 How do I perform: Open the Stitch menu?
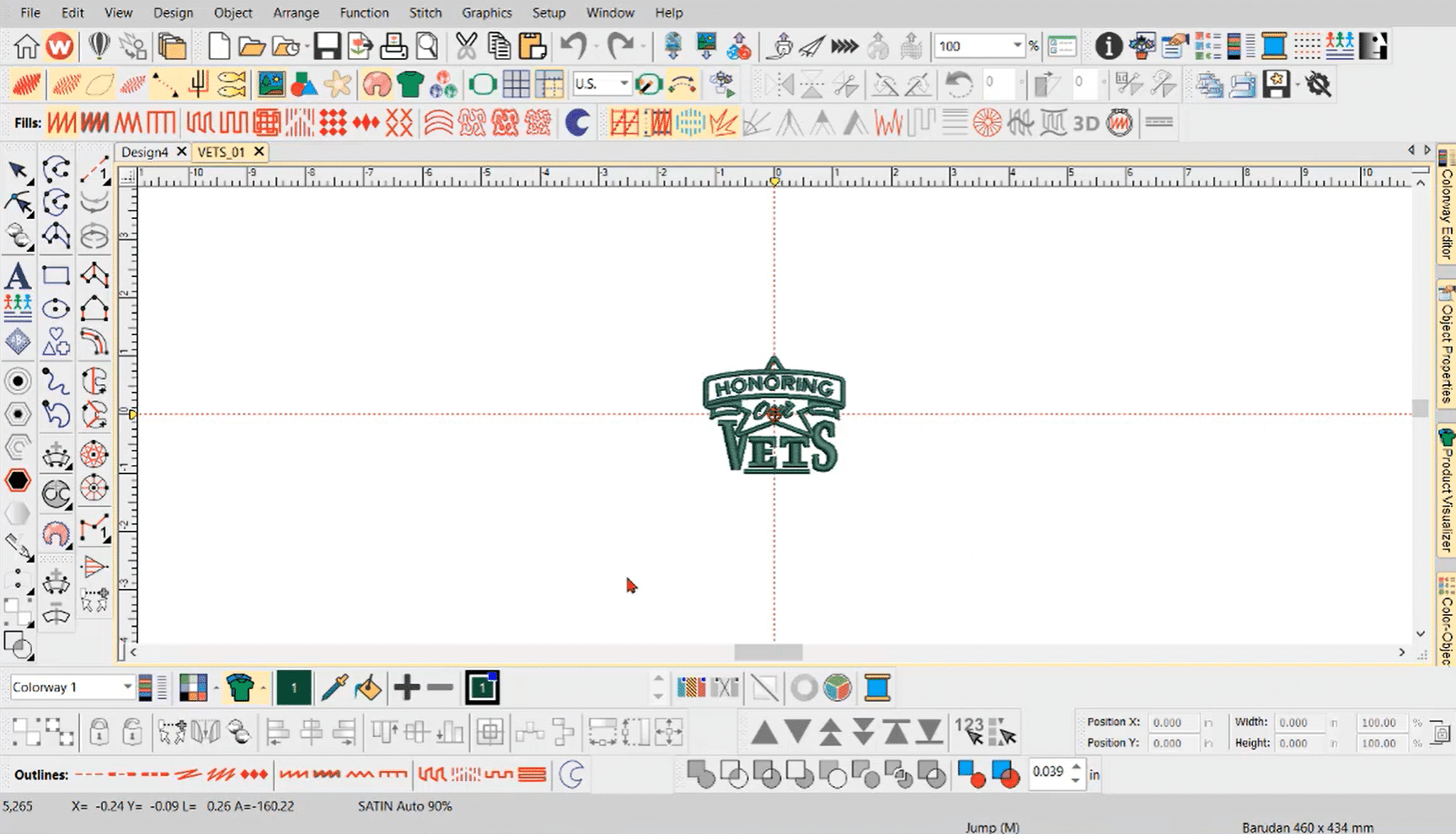tap(425, 13)
